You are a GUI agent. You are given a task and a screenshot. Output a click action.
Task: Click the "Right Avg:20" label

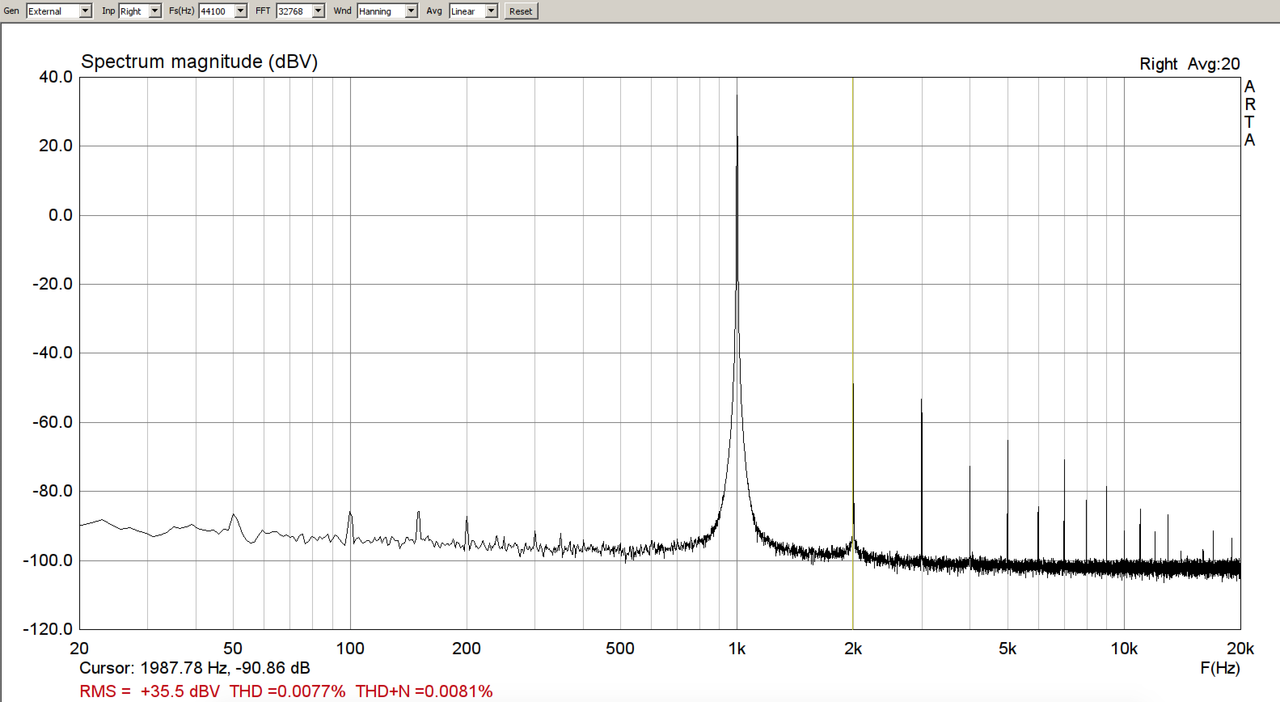click(x=1190, y=64)
